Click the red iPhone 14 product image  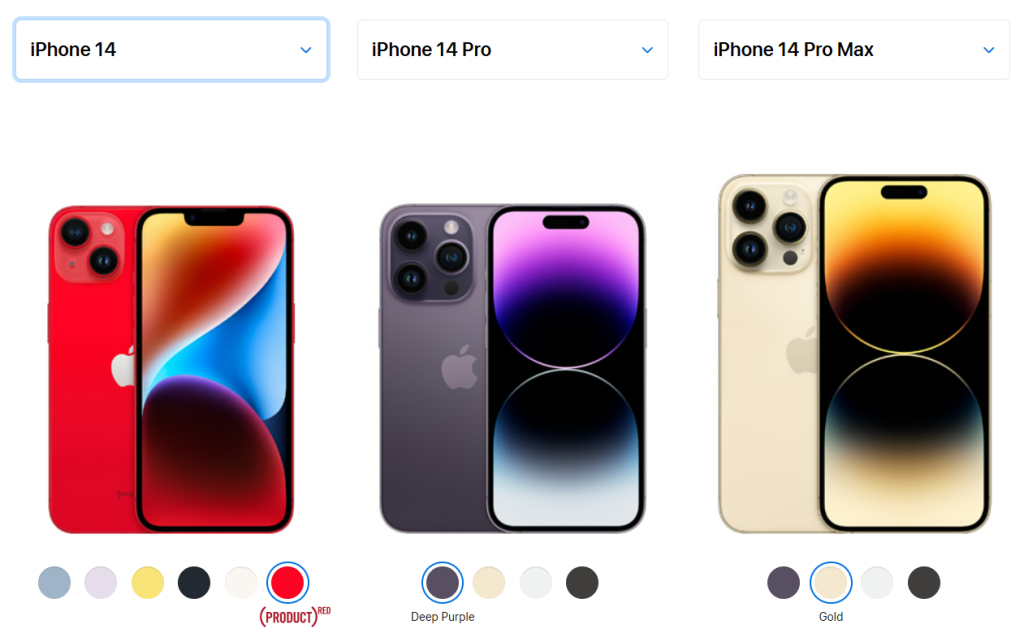point(171,370)
